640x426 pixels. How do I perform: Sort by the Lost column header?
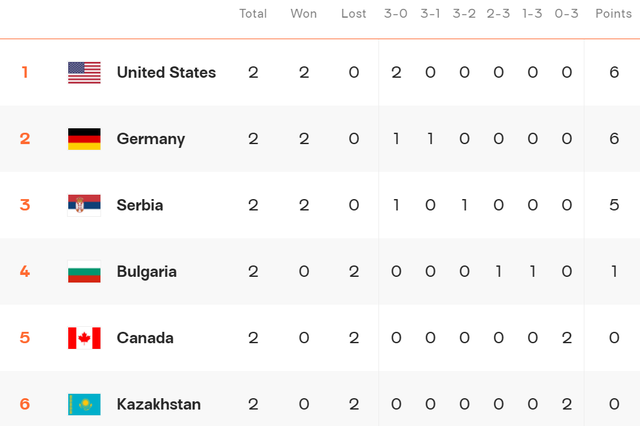(x=353, y=14)
